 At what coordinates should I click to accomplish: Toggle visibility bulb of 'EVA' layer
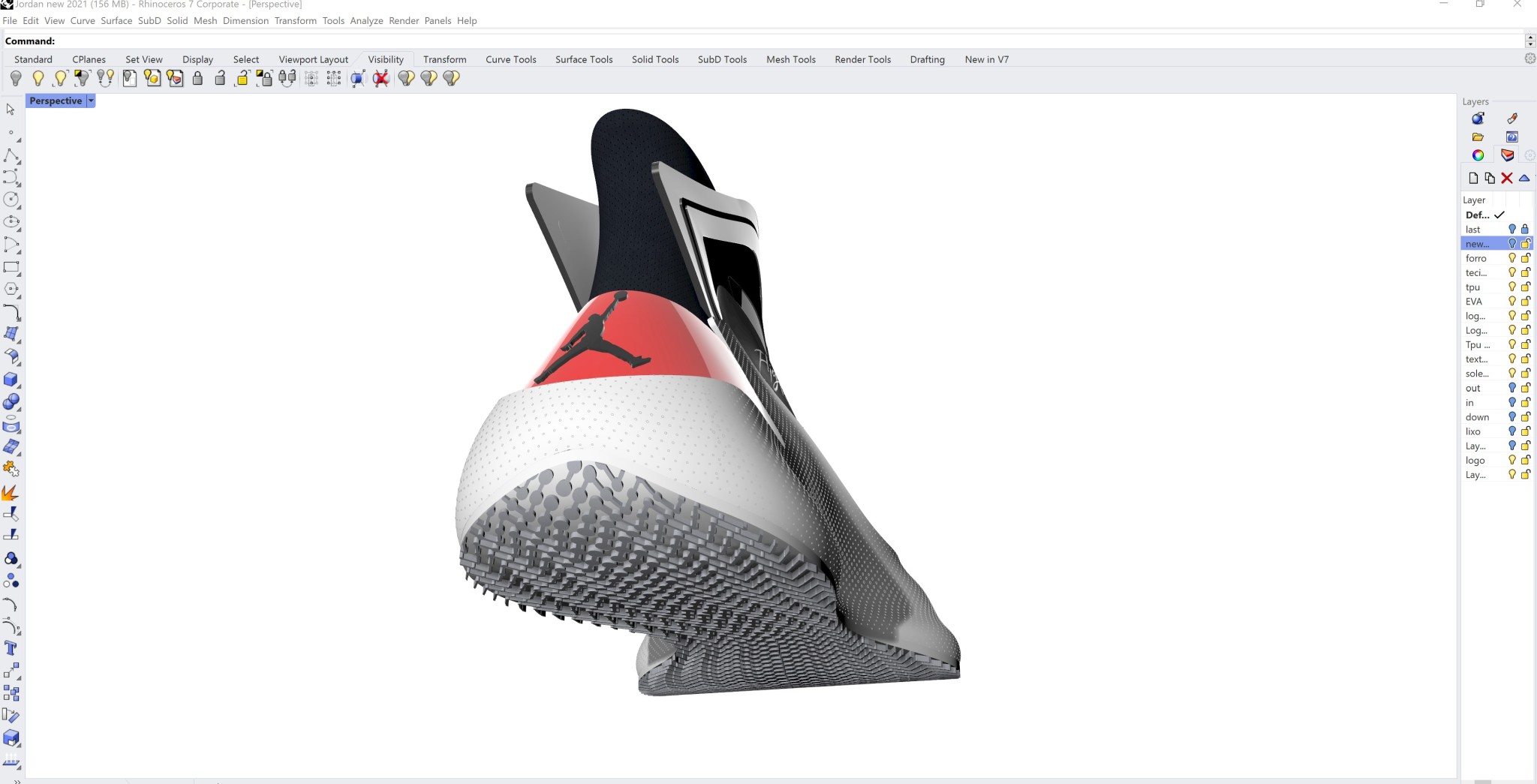click(1512, 302)
